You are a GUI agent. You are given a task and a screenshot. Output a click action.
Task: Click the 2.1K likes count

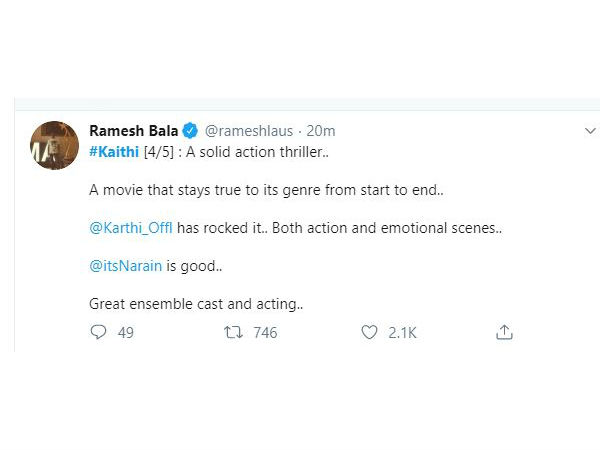pos(401,332)
